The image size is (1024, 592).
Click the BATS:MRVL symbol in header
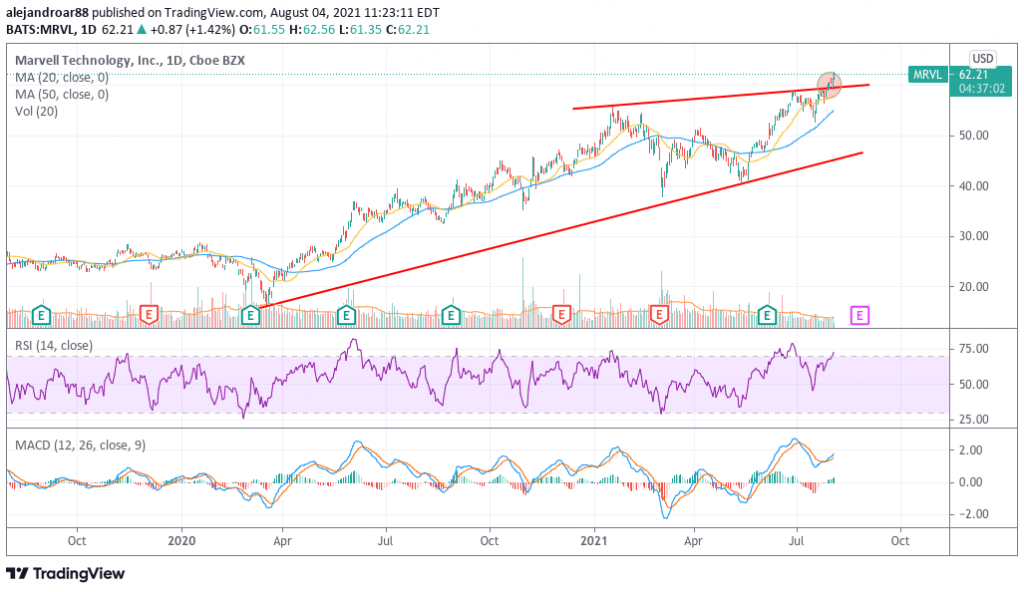click(x=39, y=29)
